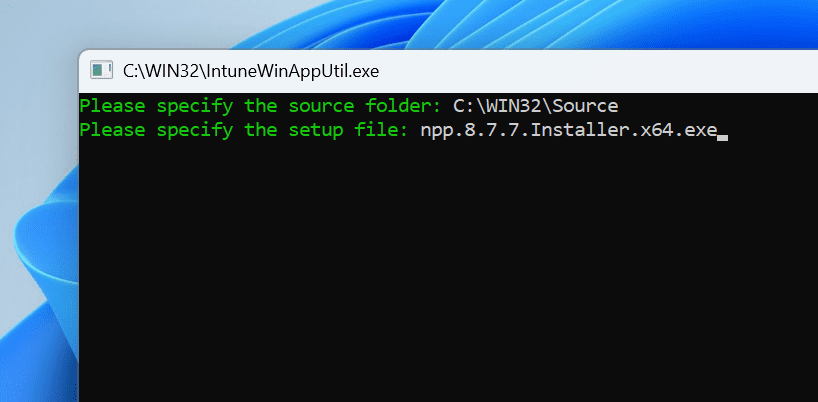The height and width of the screenshot is (402, 818).
Task: Click "Installer" in the setup filename
Action: (x=575, y=130)
